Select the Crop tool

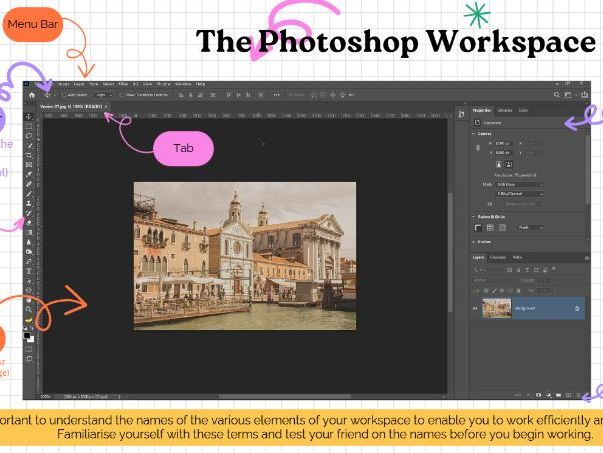(x=29, y=155)
